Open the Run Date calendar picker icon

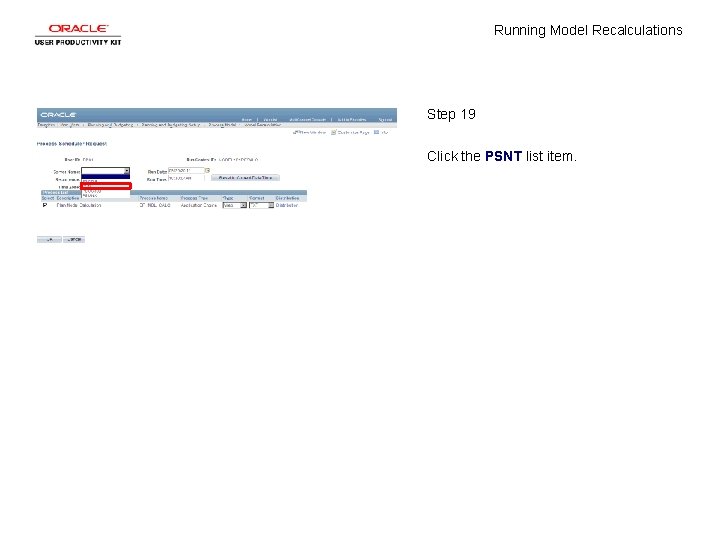click(208, 170)
